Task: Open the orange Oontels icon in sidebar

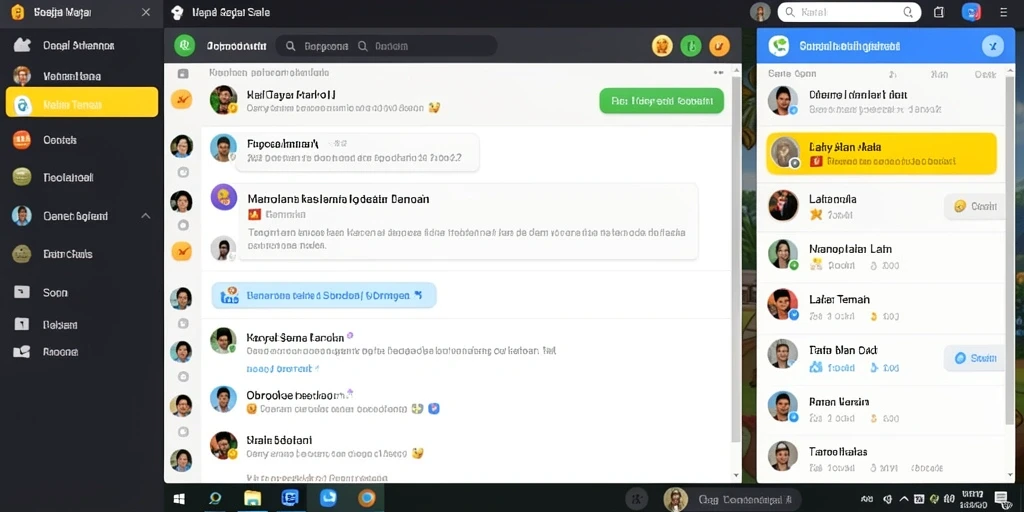Action: [x=22, y=140]
